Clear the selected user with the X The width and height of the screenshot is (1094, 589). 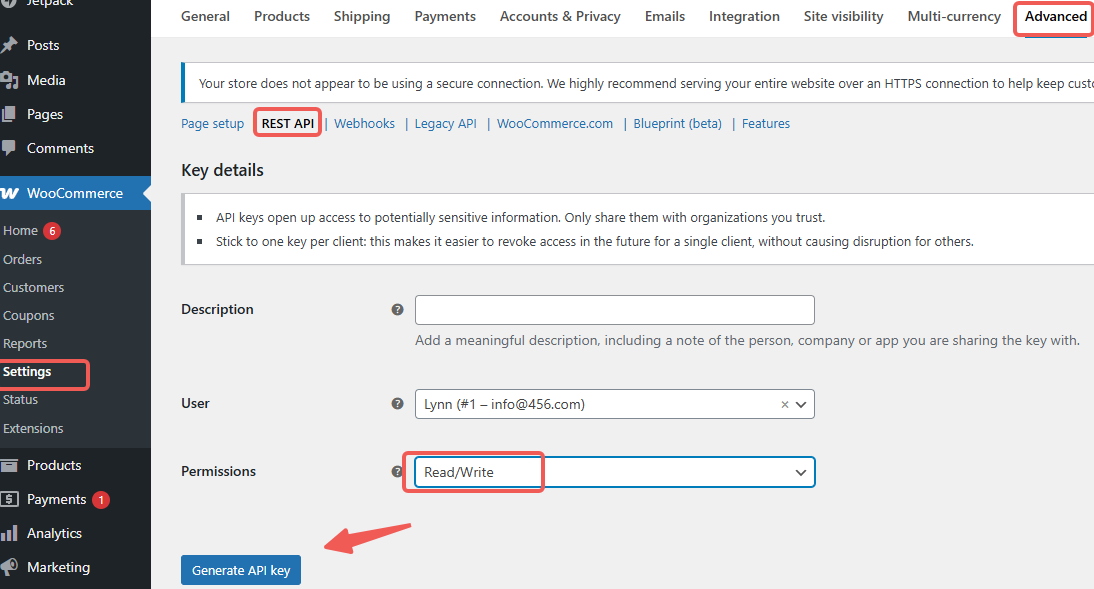click(785, 405)
